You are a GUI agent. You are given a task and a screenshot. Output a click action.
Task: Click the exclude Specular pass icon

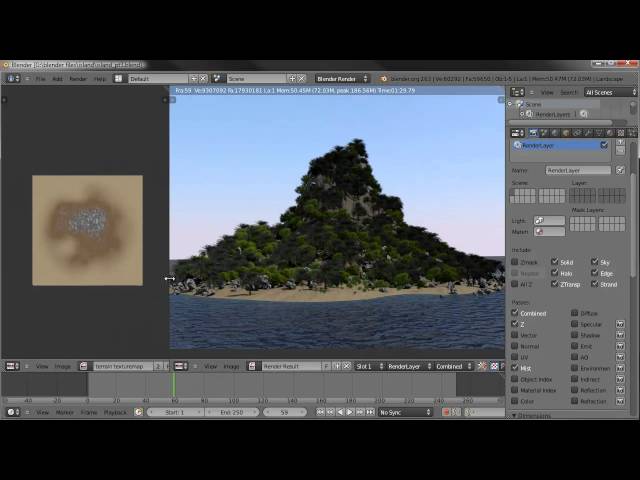[x=620, y=324]
